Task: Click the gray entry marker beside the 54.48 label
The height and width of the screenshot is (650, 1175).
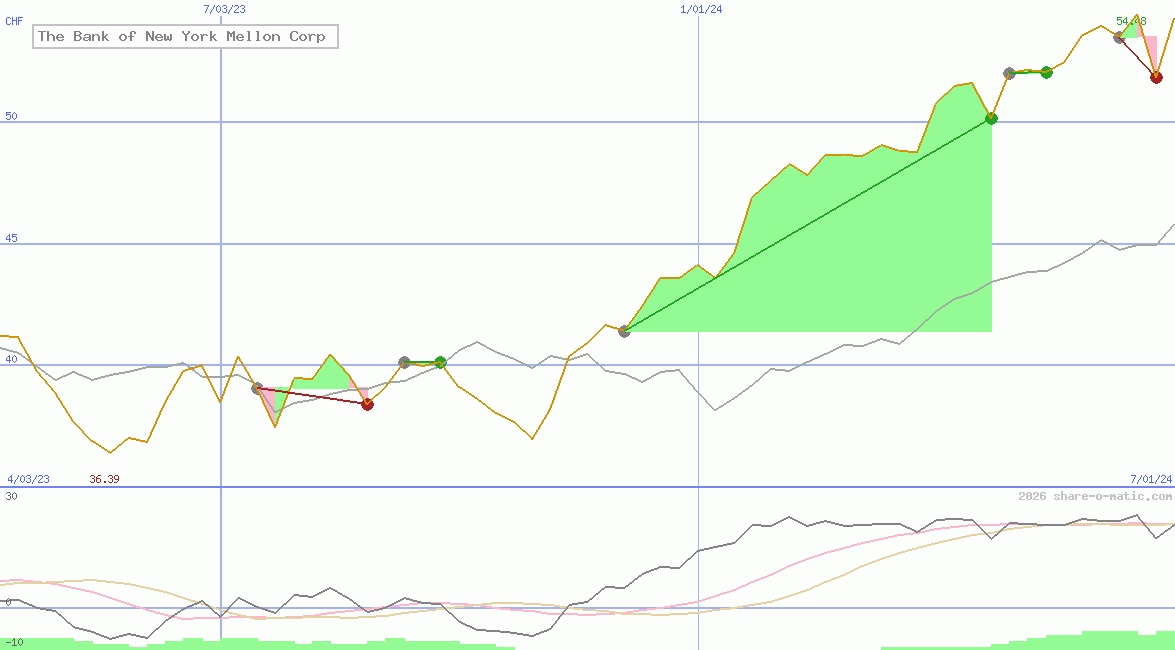Action: (x=1119, y=37)
